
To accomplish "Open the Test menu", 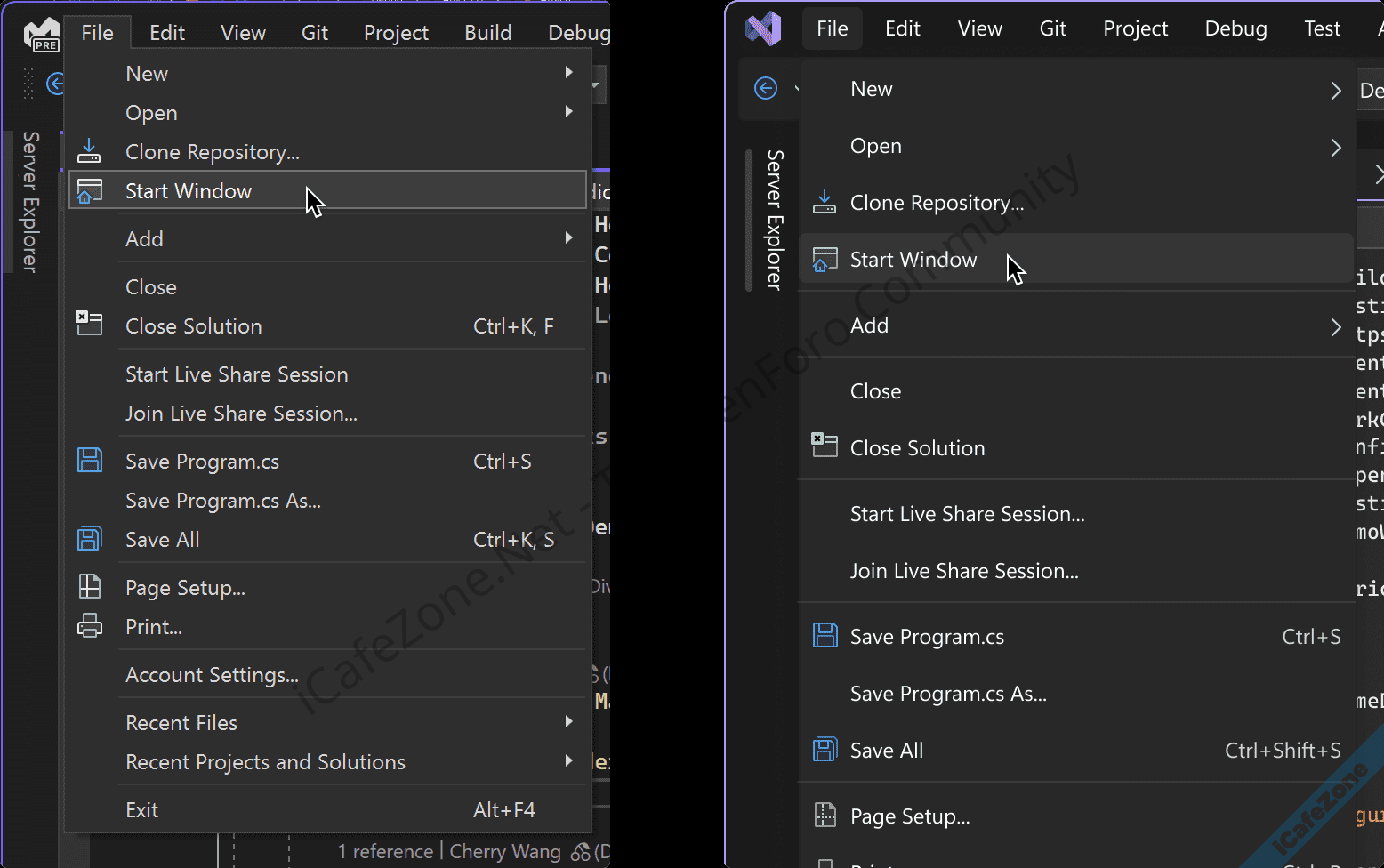I will [x=1321, y=29].
